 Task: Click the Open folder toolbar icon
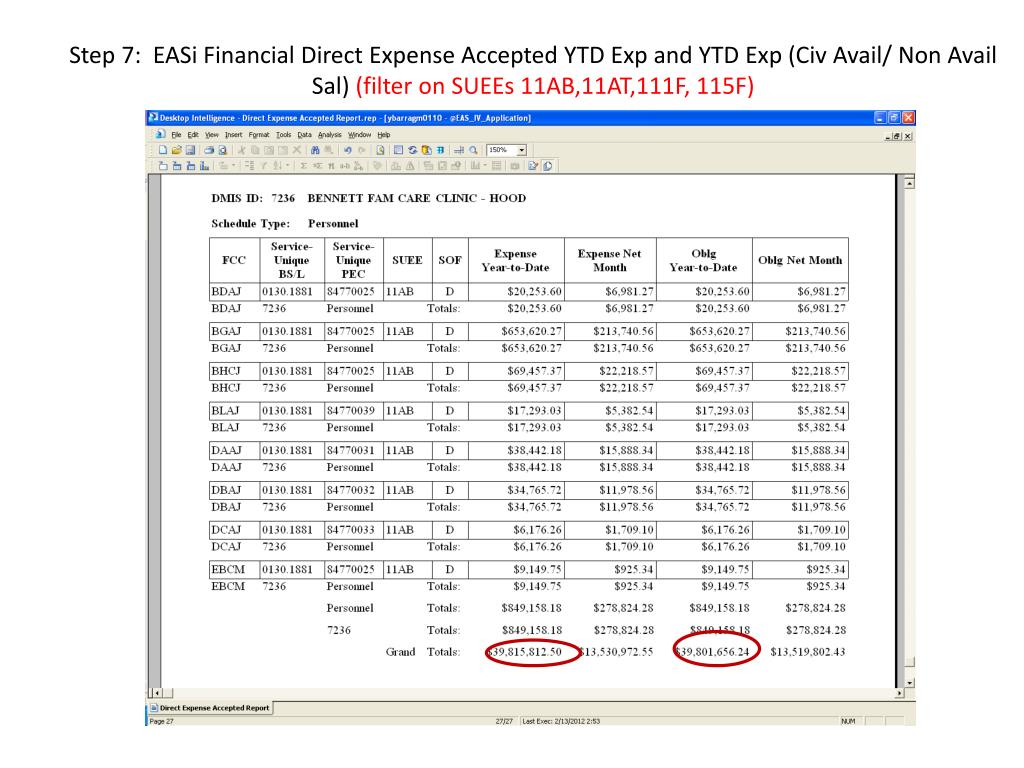(x=177, y=150)
